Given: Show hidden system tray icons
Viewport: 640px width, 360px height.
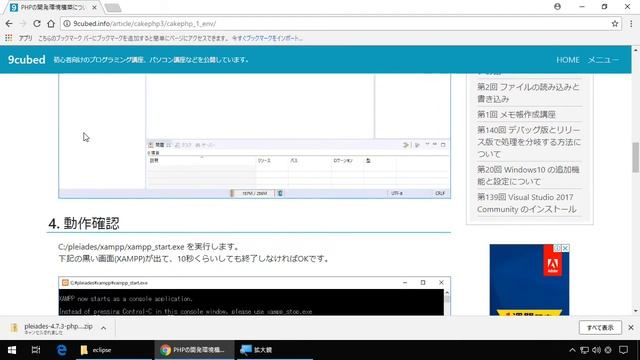Looking at the screenshot, I should [x=572, y=350].
